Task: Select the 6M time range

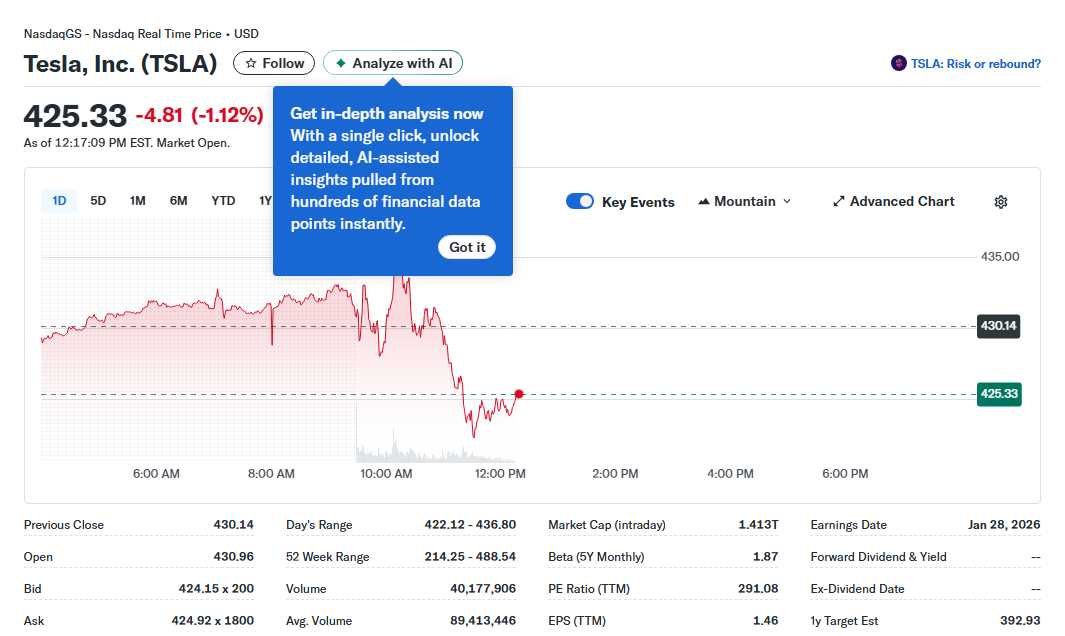Action: click(178, 200)
